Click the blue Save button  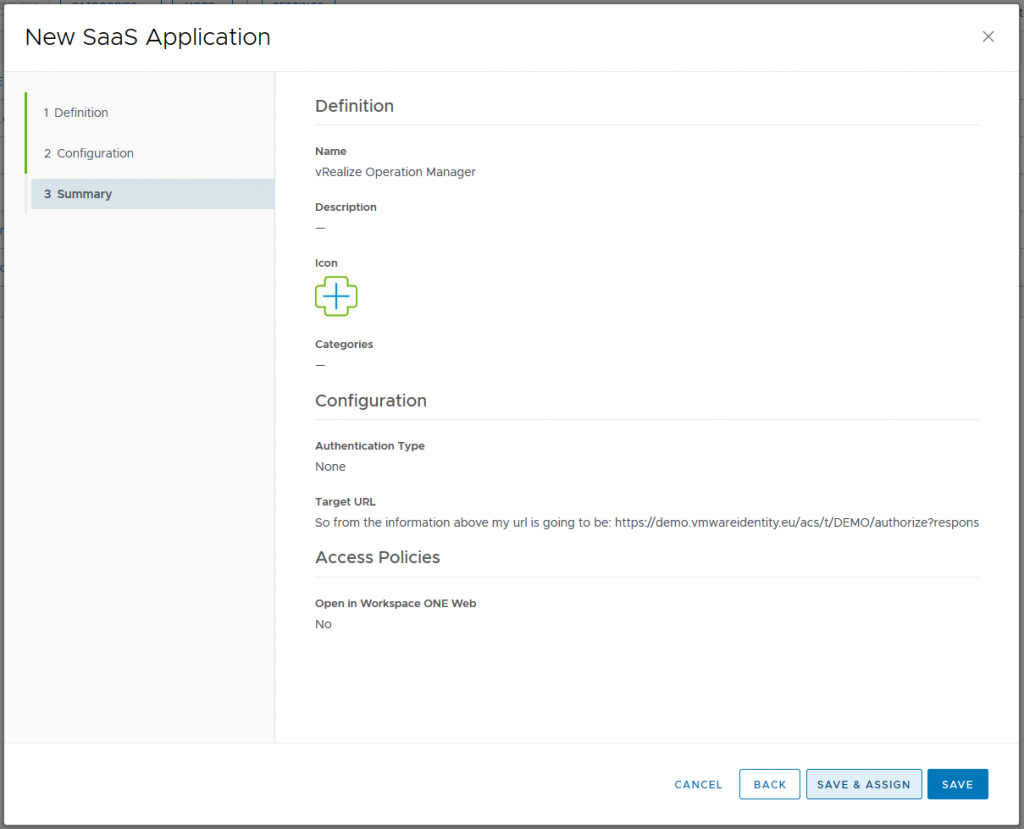coord(957,785)
